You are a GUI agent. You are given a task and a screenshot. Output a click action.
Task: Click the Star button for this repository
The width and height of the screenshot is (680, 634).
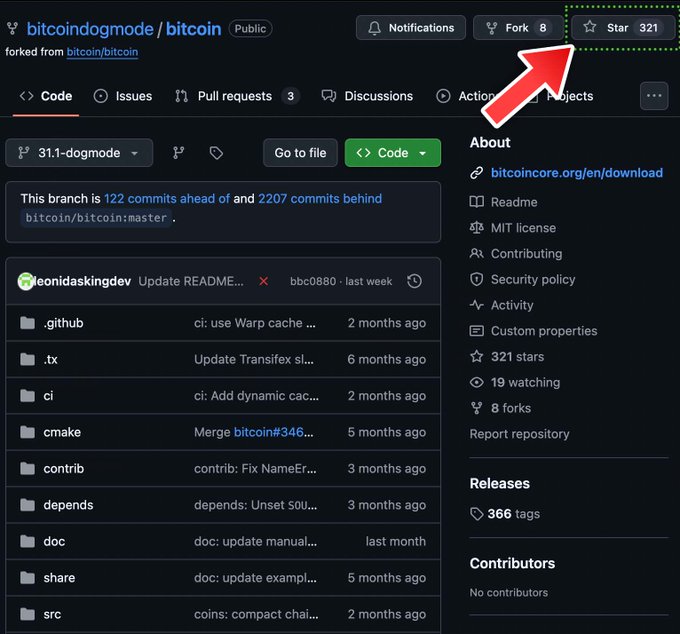click(x=623, y=28)
